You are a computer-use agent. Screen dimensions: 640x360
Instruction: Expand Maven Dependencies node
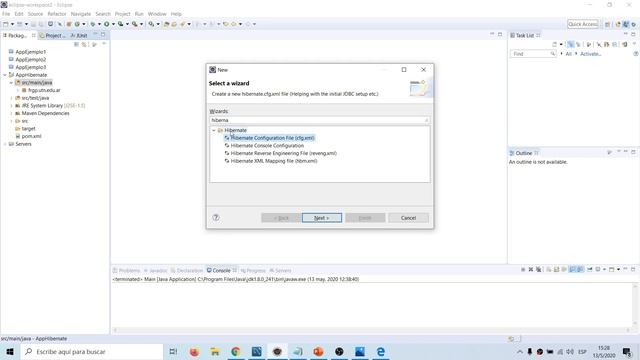coord(11,113)
